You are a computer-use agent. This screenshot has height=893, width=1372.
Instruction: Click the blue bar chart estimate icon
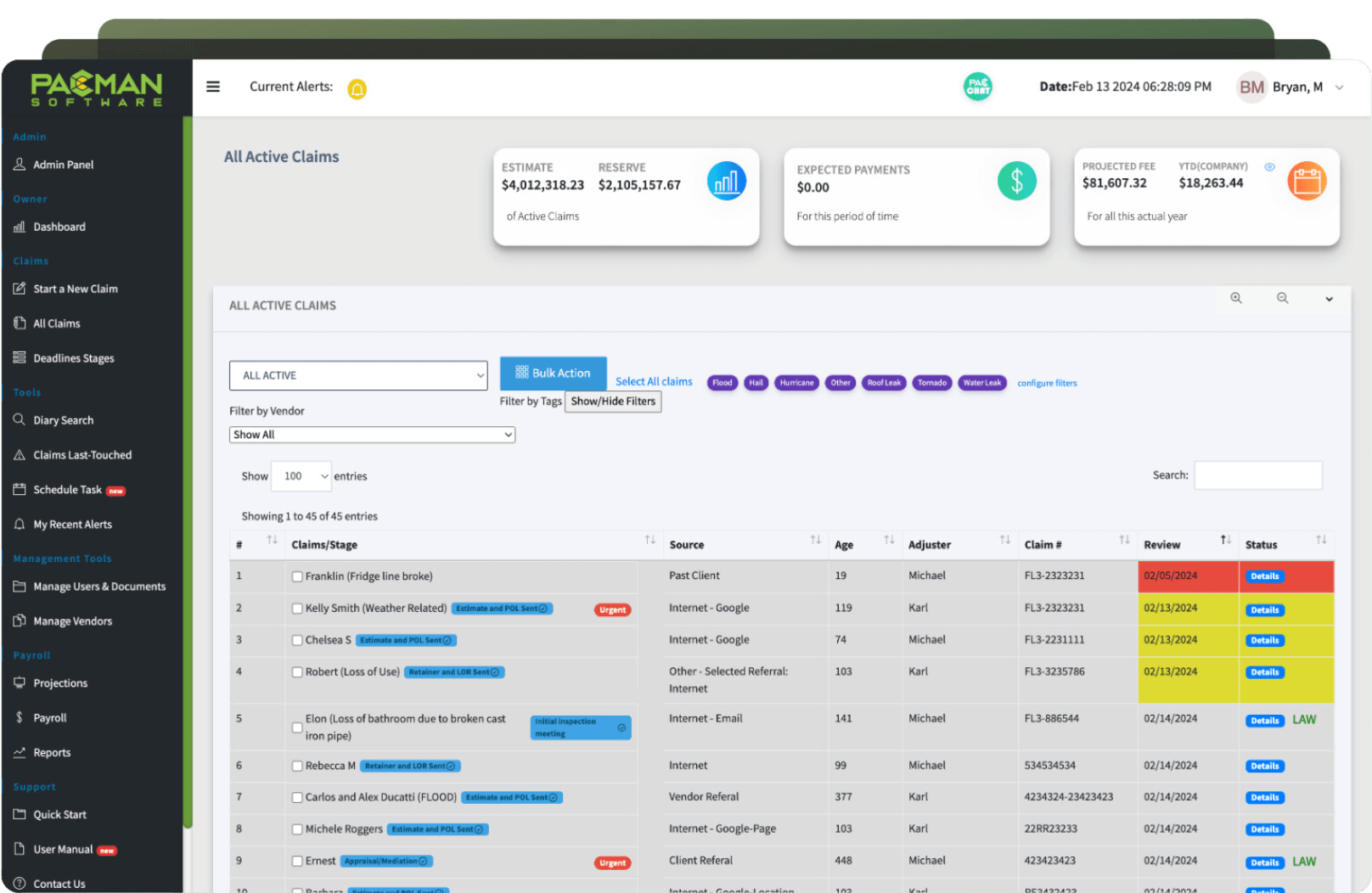tap(726, 181)
